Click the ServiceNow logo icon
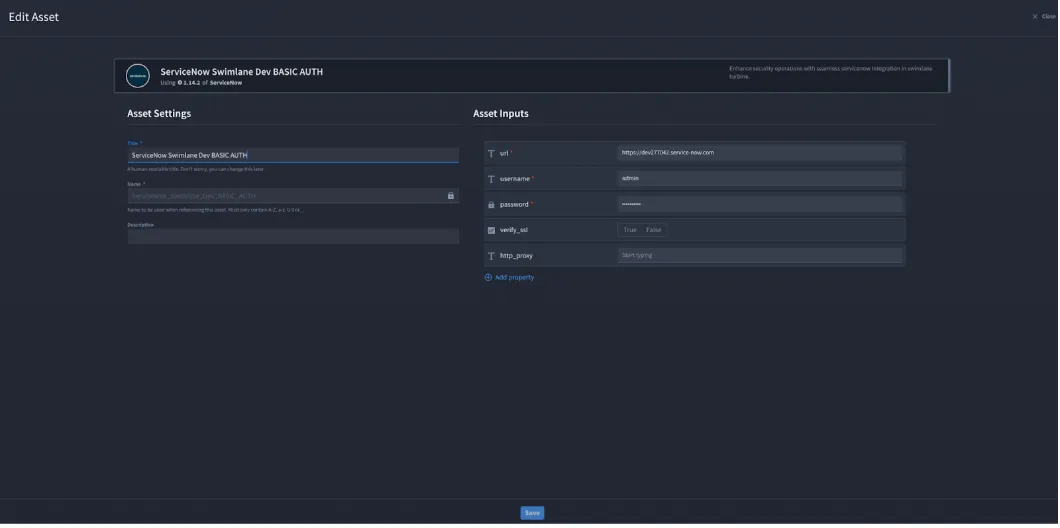The height and width of the screenshot is (528, 1060). tap(137, 76)
